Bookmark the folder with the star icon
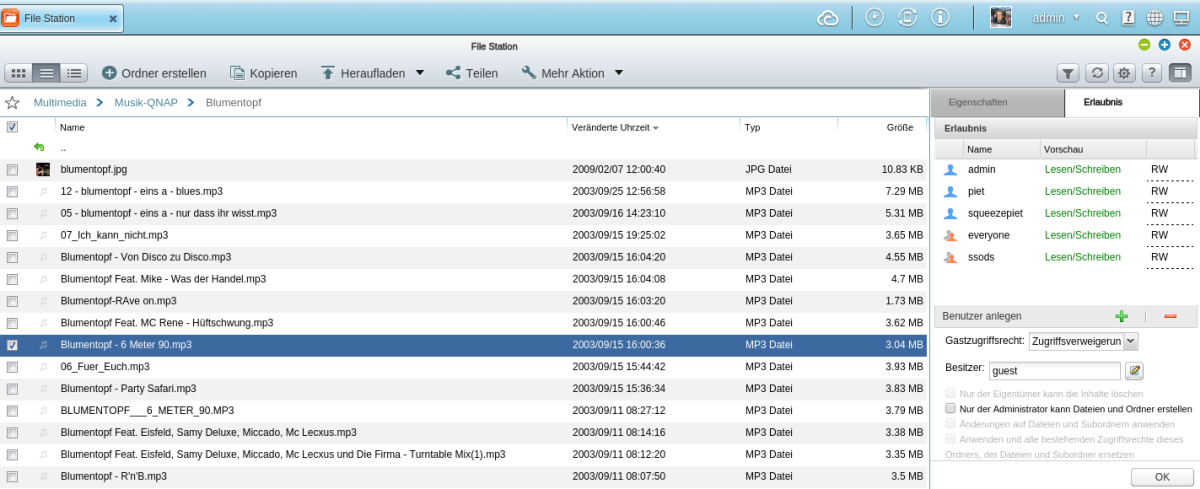The width and height of the screenshot is (1200, 489). coord(13,103)
